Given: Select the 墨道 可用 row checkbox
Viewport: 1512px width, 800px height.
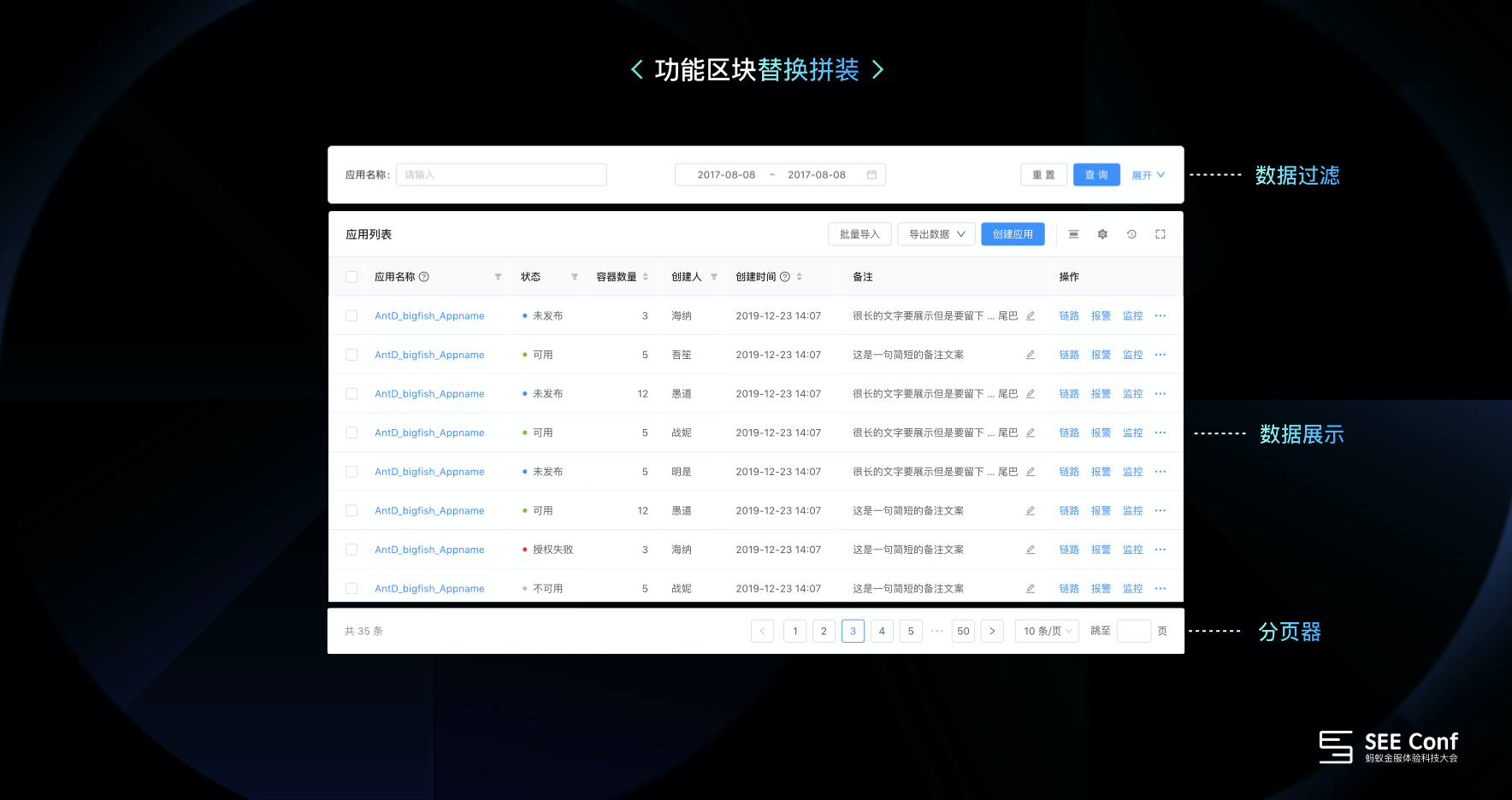Looking at the screenshot, I should pos(351,511).
